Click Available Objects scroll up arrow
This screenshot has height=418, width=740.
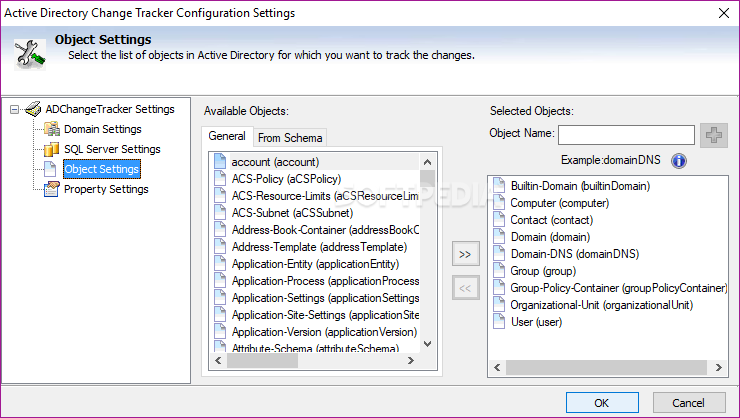tap(428, 162)
